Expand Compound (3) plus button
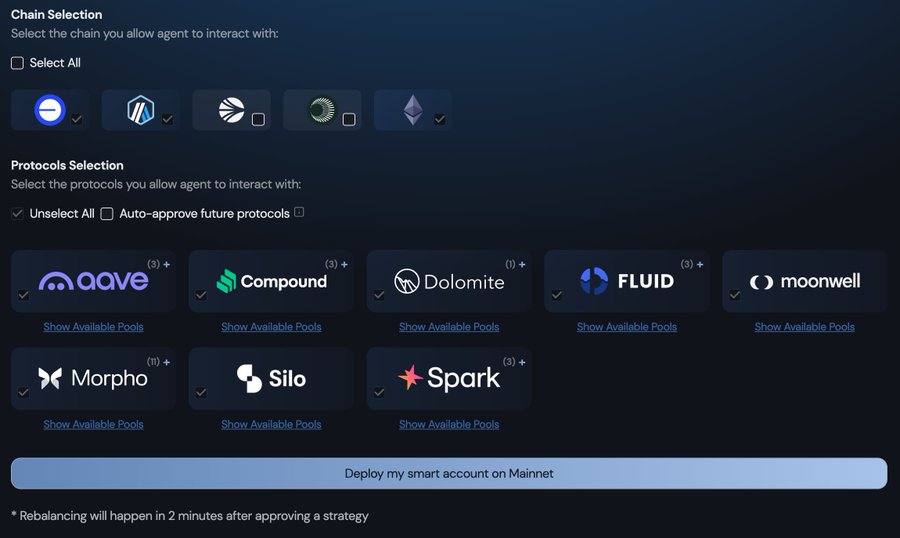 click(344, 264)
